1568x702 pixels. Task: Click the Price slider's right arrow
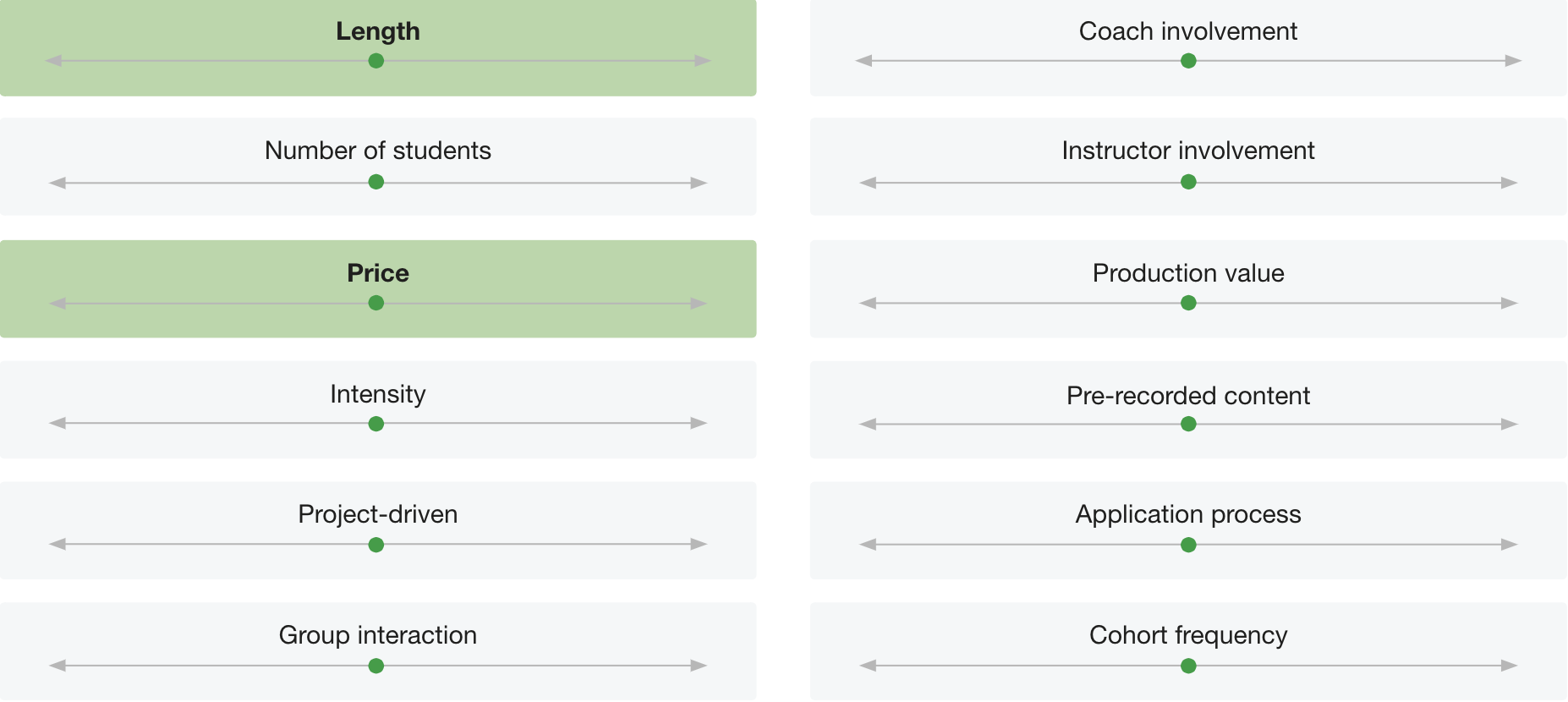click(x=699, y=304)
